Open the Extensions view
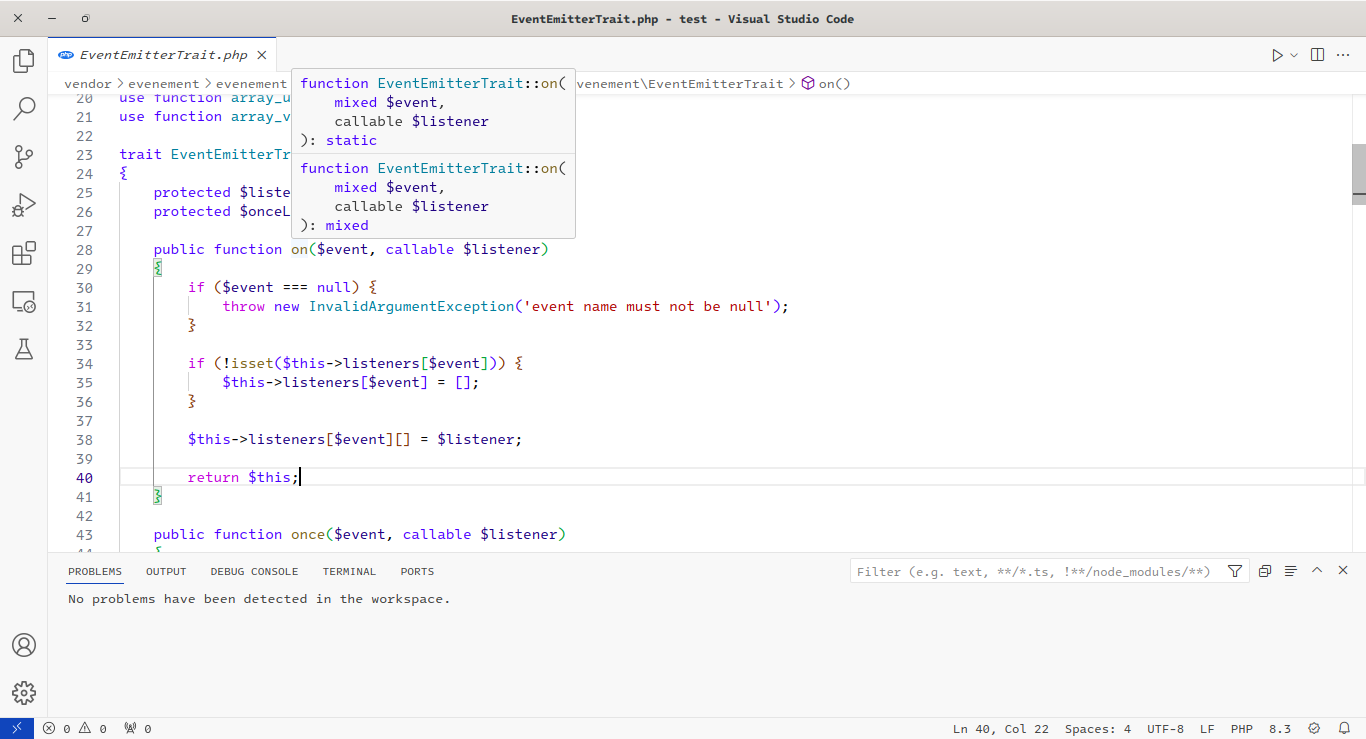Image resolution: width=1366 pixels, height=739 pixels. tap(24, 253)
